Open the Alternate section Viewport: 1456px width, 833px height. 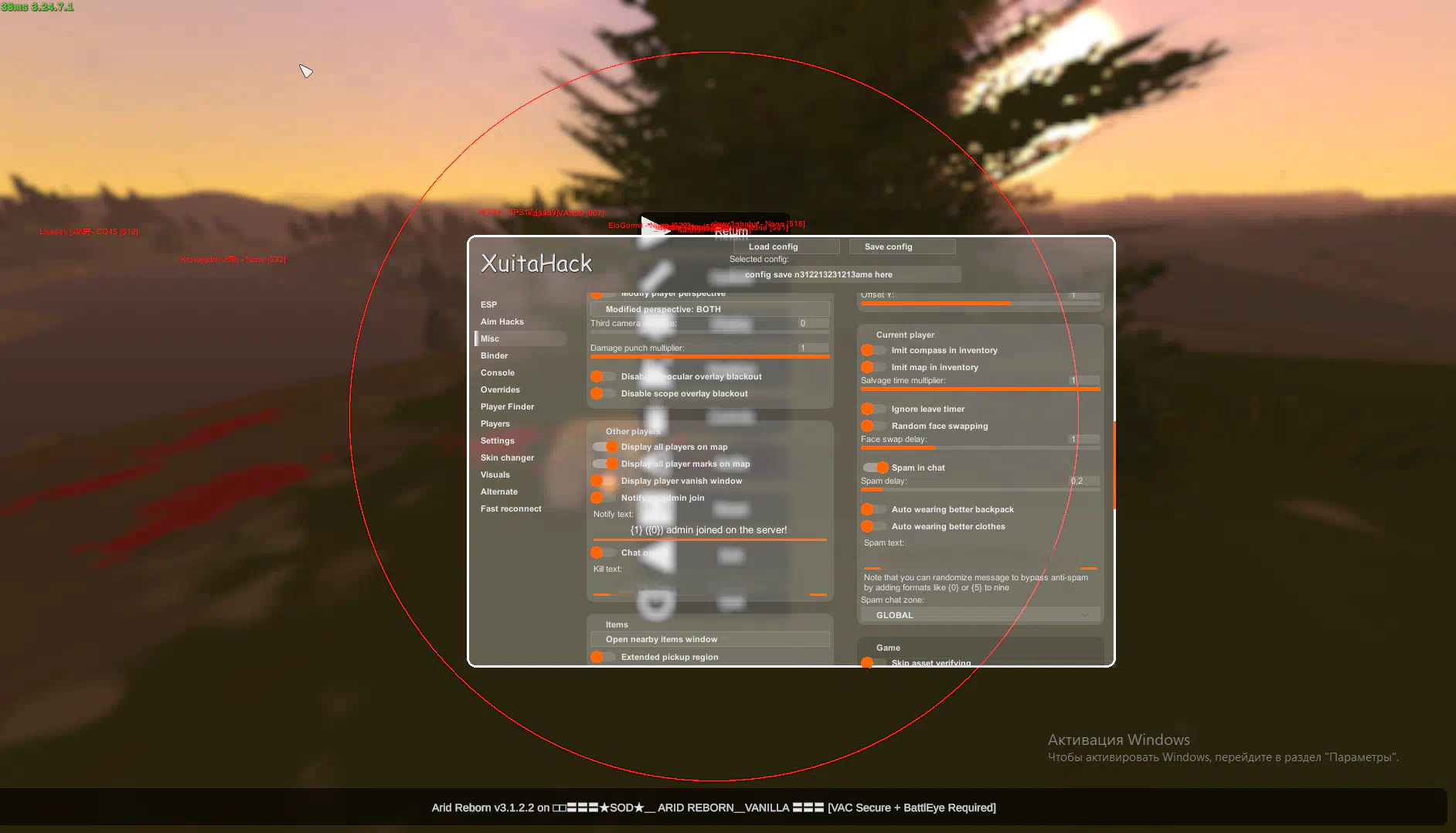(498, 491)
